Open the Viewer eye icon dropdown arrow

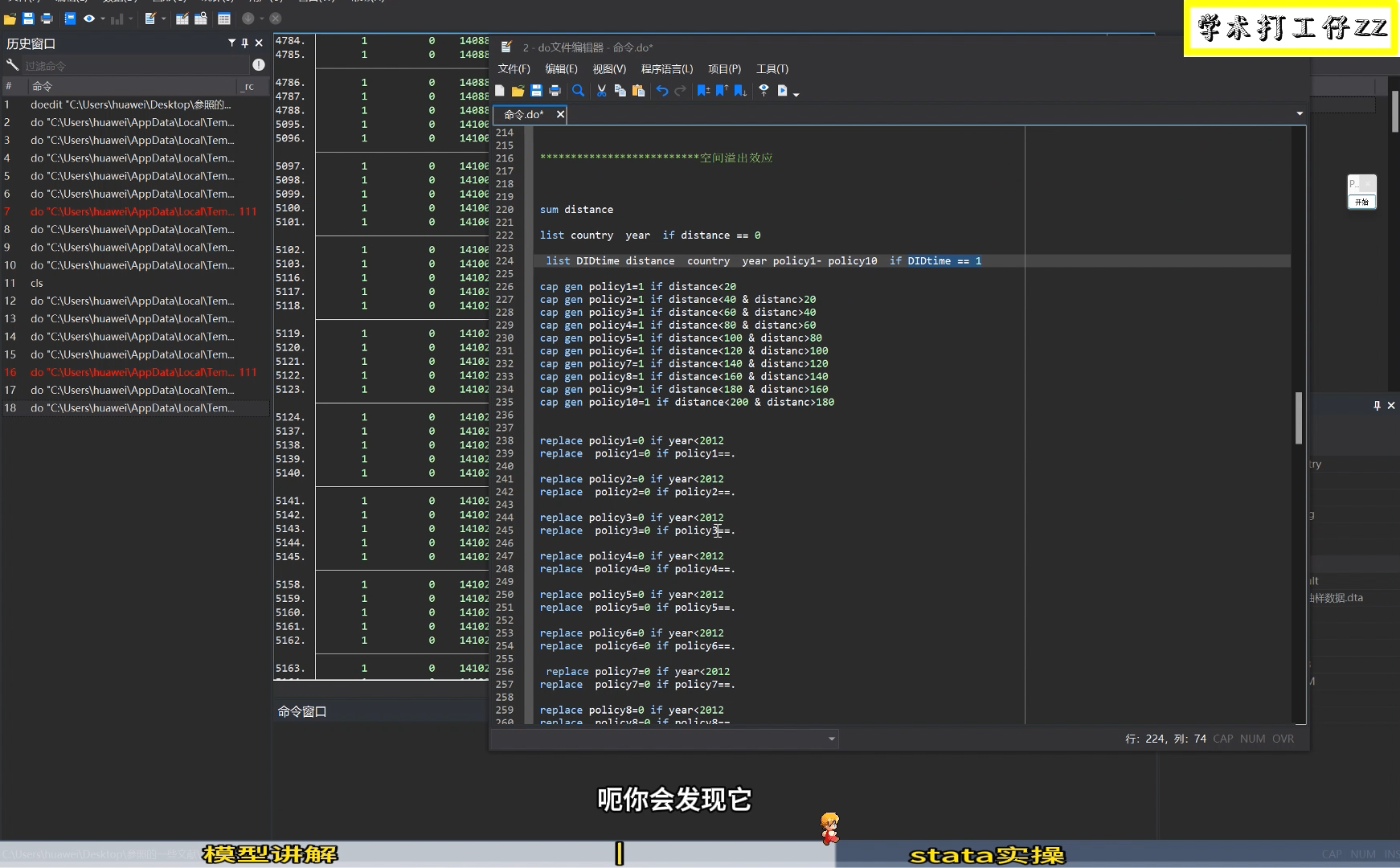pos(103,19)
